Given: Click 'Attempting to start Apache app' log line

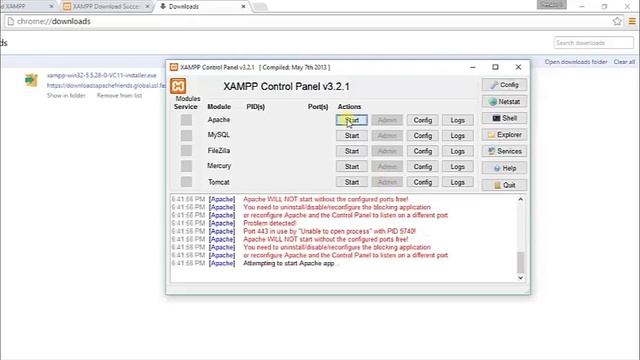Looking at the screenshot, I should click(x=291, y=263).
